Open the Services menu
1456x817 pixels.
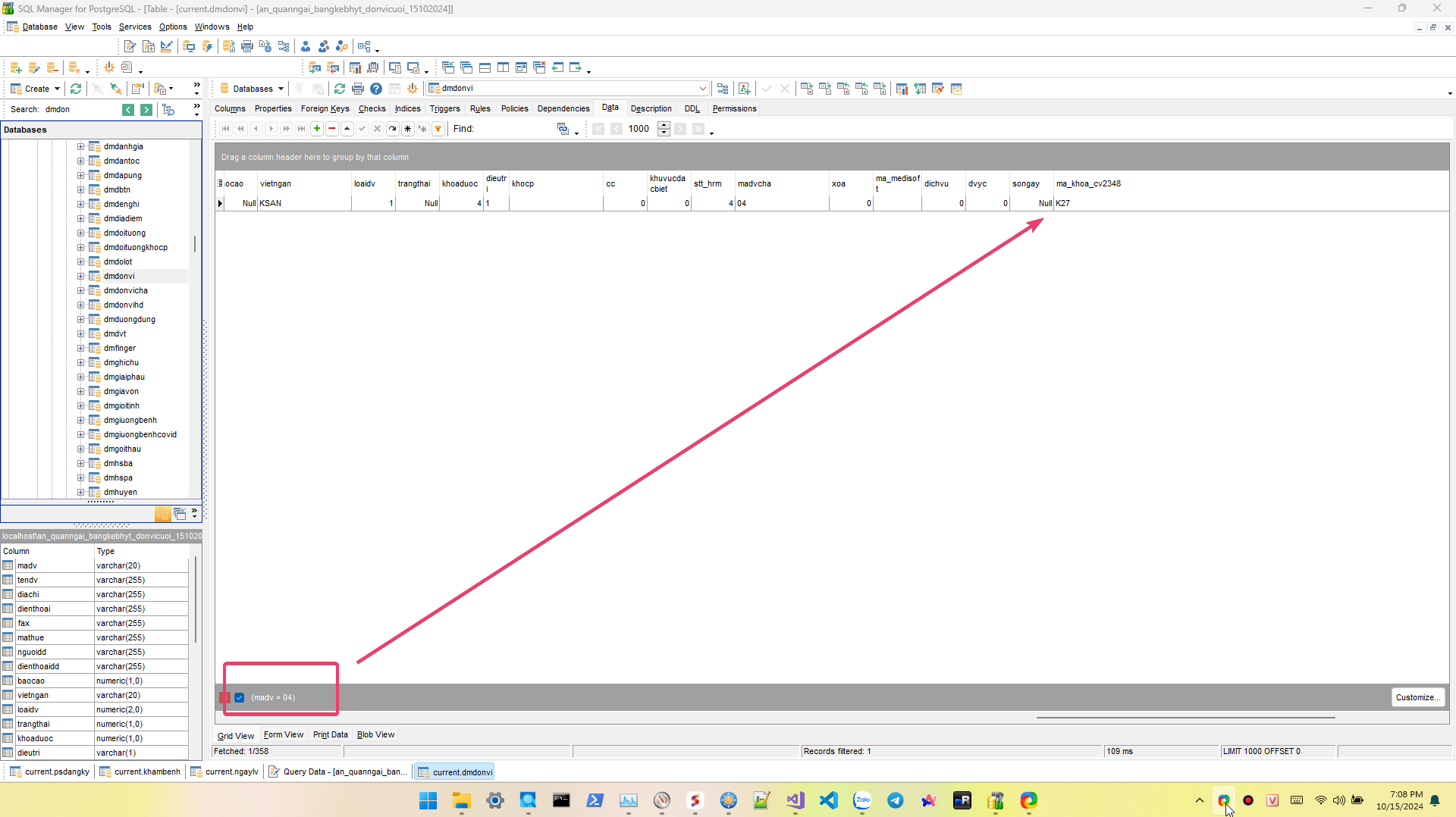pyautogui.click(x=135, y=27)
